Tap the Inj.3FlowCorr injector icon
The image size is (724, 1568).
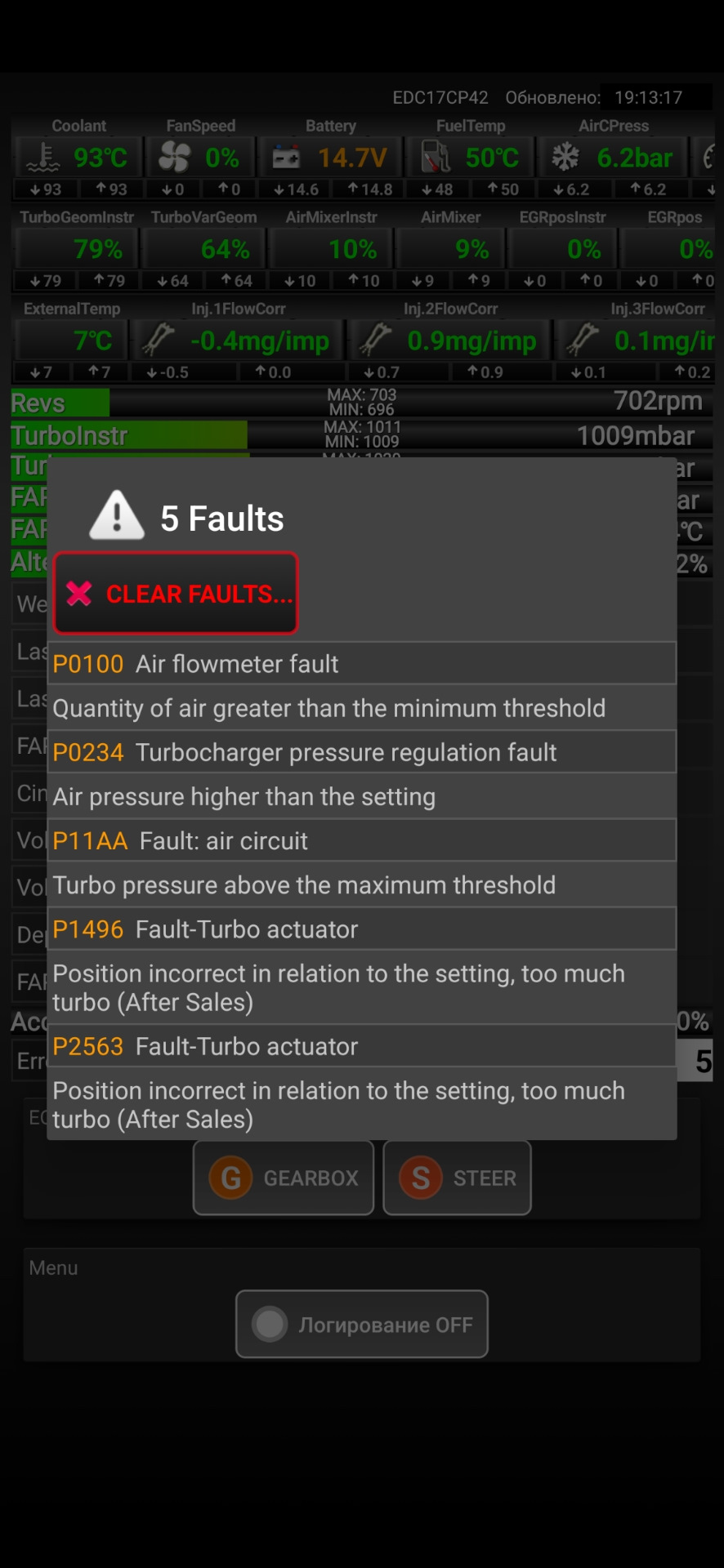583,340
